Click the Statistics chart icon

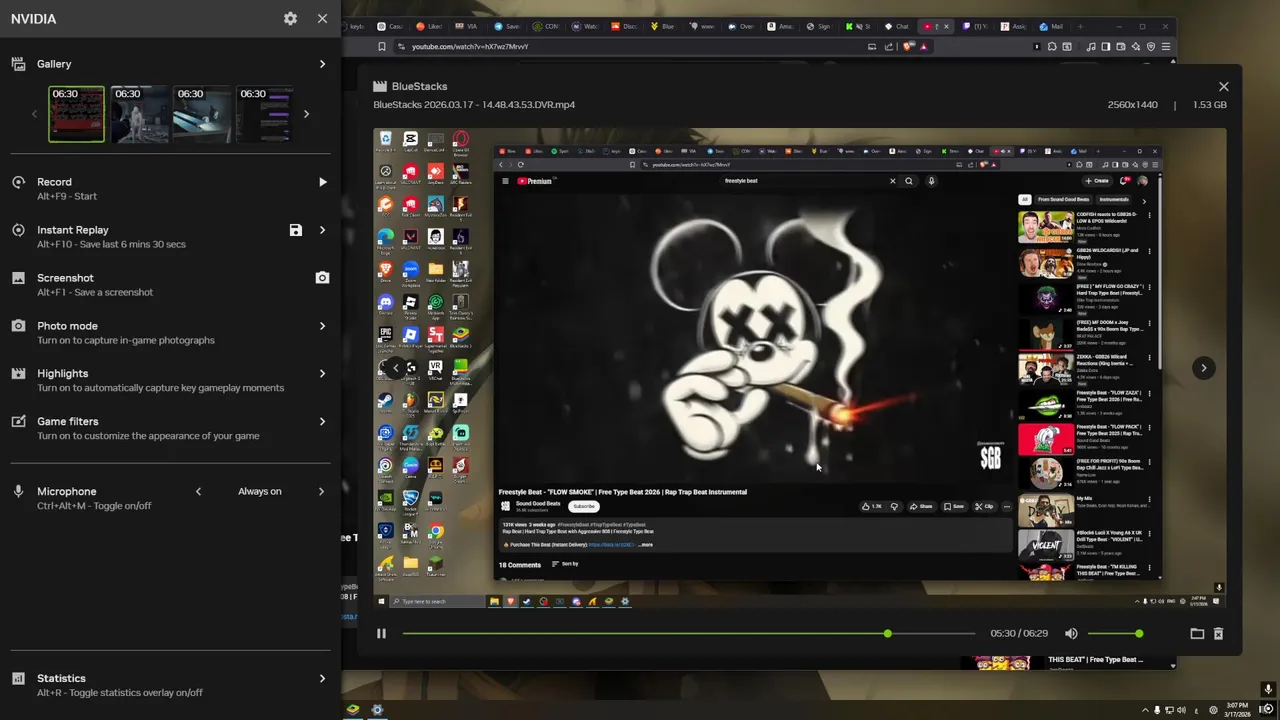pyautogui.click(x=18, y=678)
